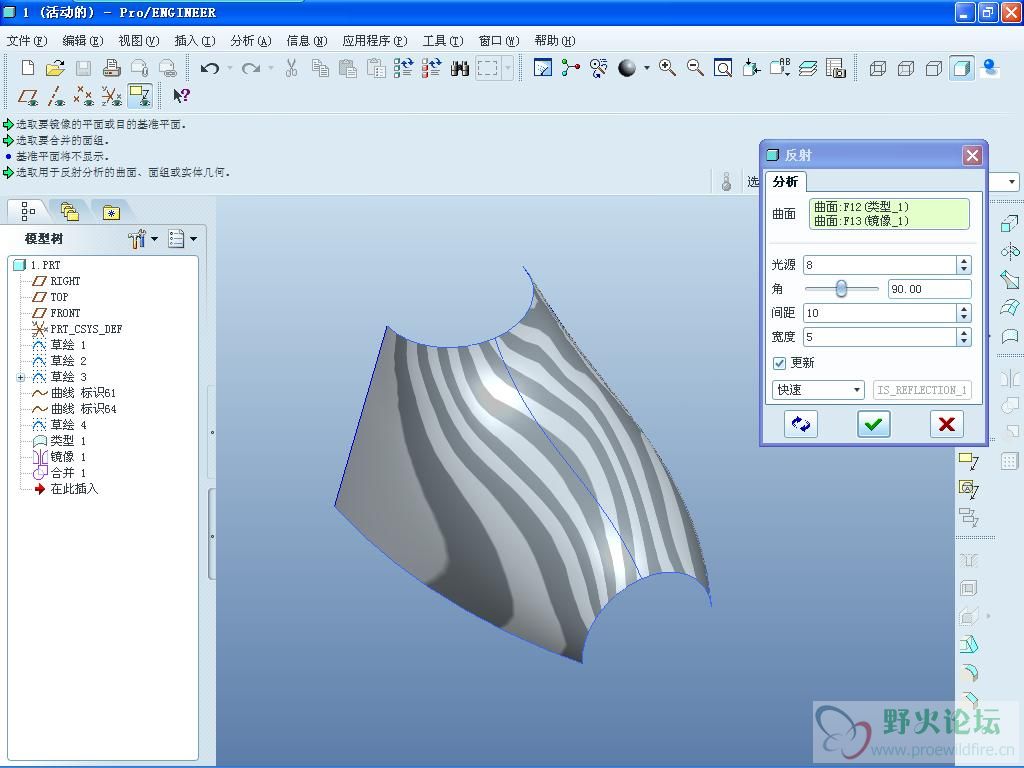Select the 分析 tab in 反射 dialog
Screen dimensions: 1024x768
pos(786,182)
